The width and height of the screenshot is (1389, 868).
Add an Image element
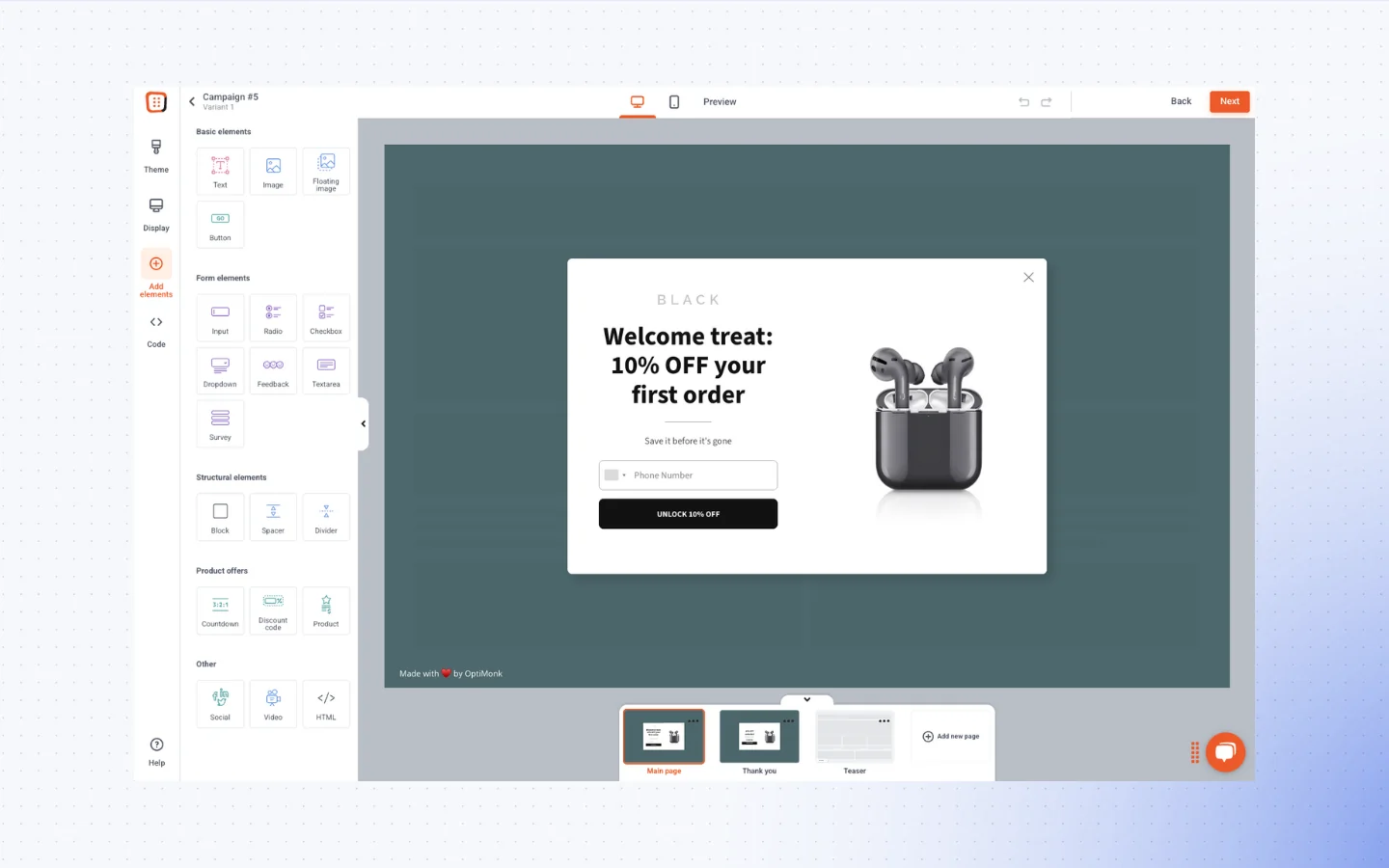point(273,172)
